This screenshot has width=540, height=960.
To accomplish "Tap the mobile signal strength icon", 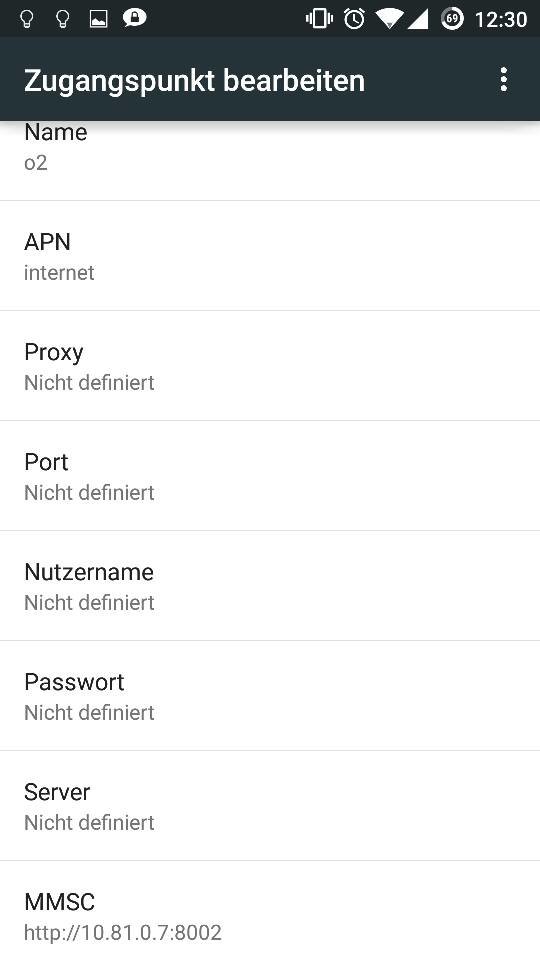I will [418, 19].
